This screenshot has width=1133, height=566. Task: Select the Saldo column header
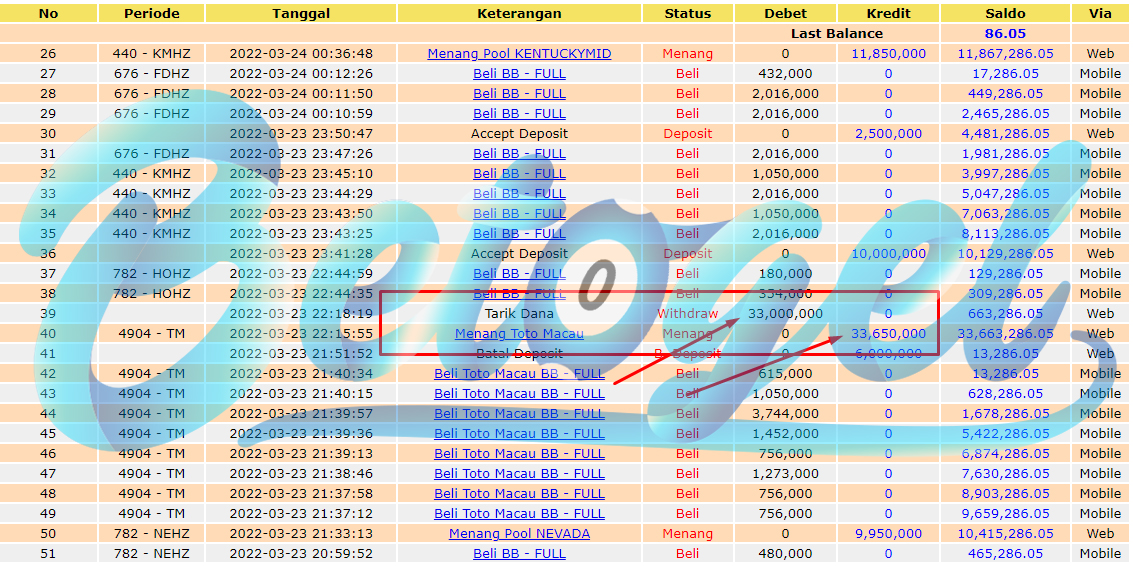(x=1005, y=13)
